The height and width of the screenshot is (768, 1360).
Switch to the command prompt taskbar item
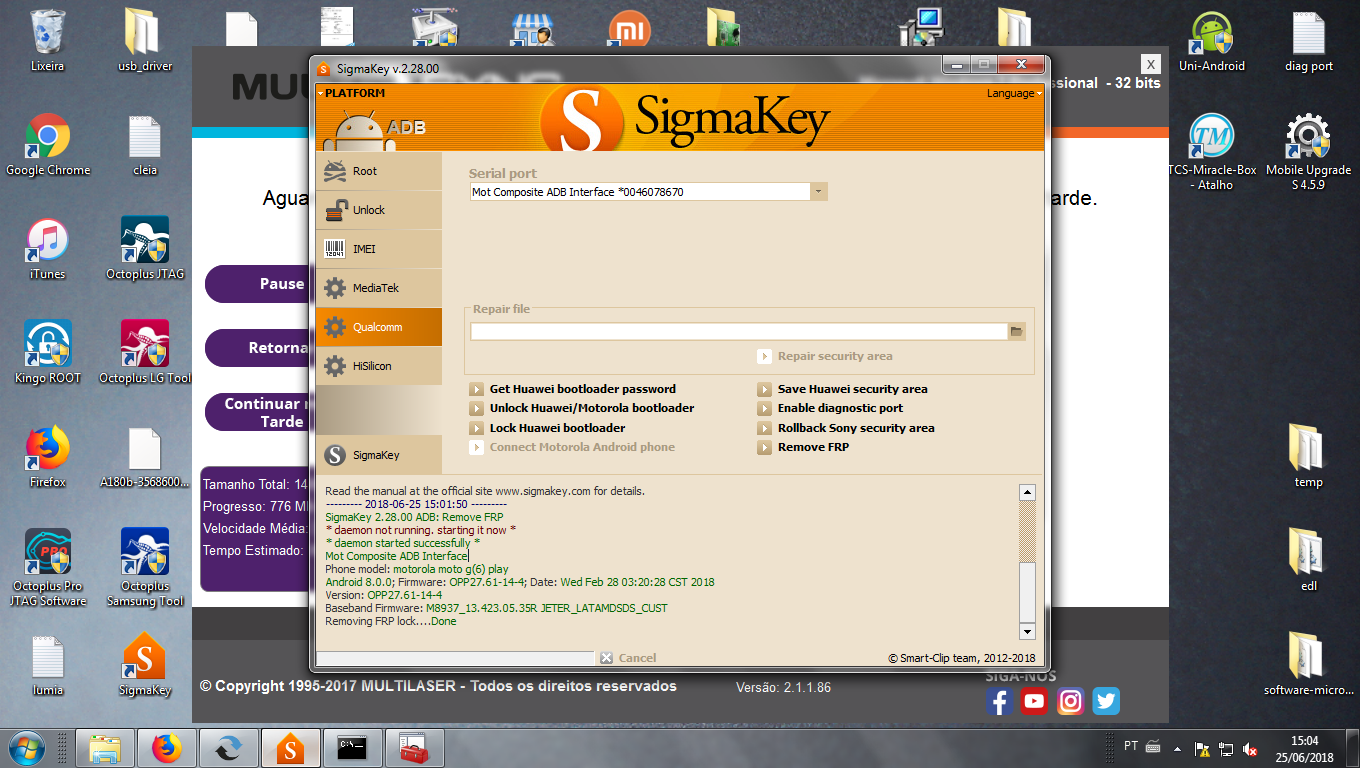click(x=351, y=748)
